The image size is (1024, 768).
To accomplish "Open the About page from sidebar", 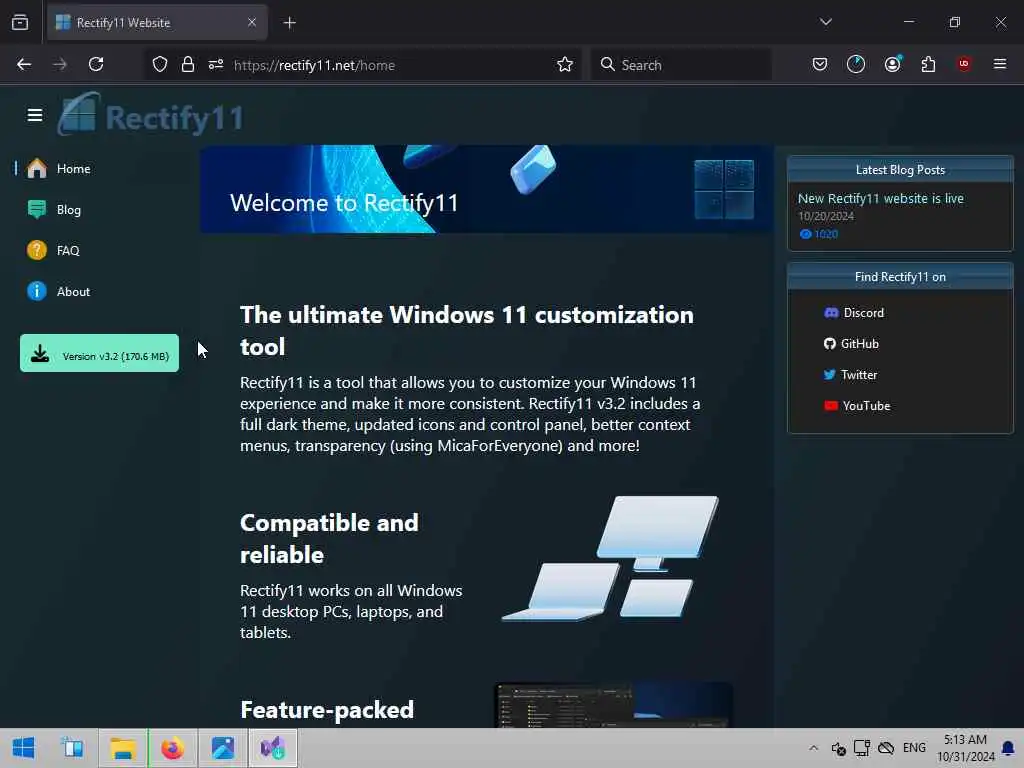I will point(73,292).
